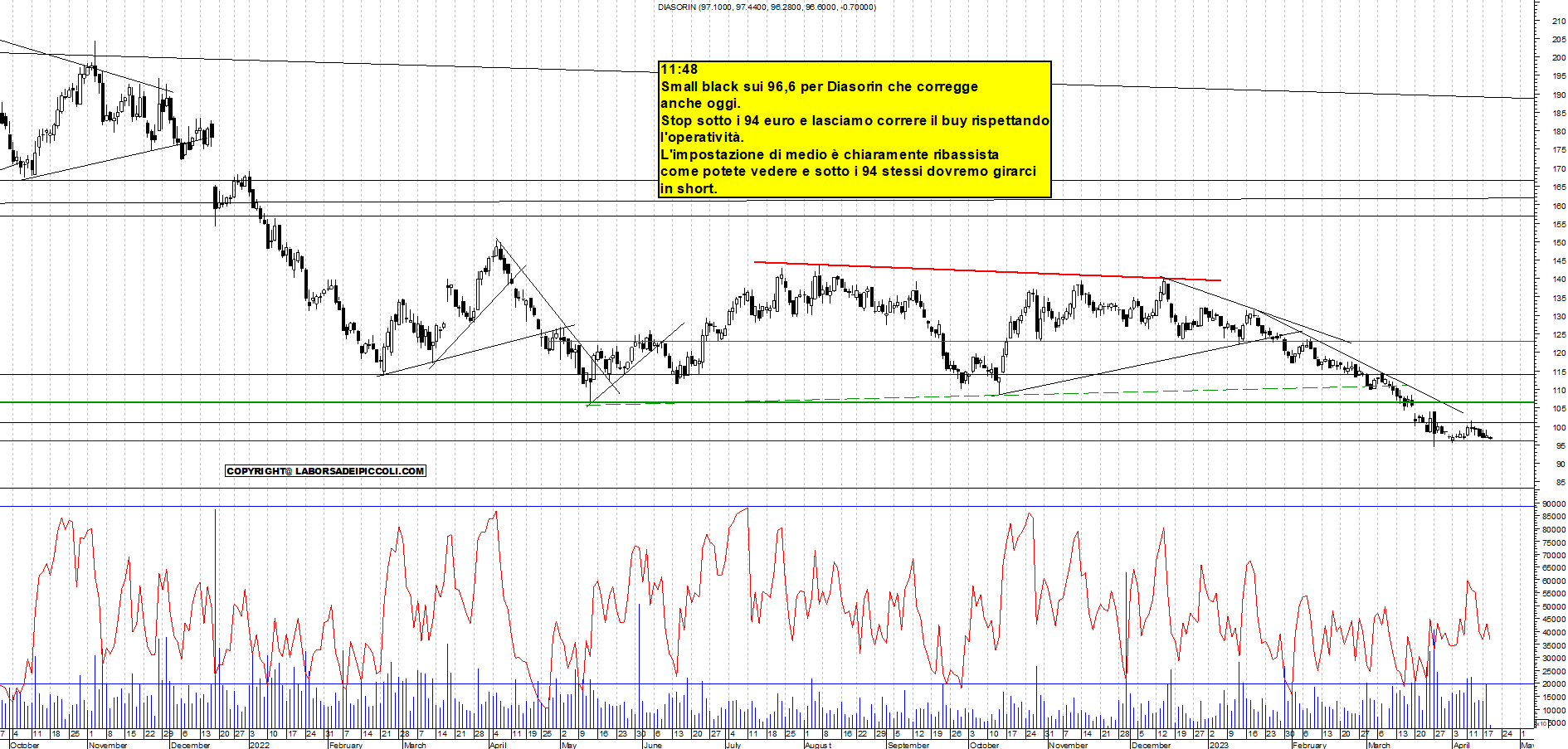Click the 20000 volume axis label
Screen dimensions: 1568x749
pyautogui.click(x=1554, y=684)
